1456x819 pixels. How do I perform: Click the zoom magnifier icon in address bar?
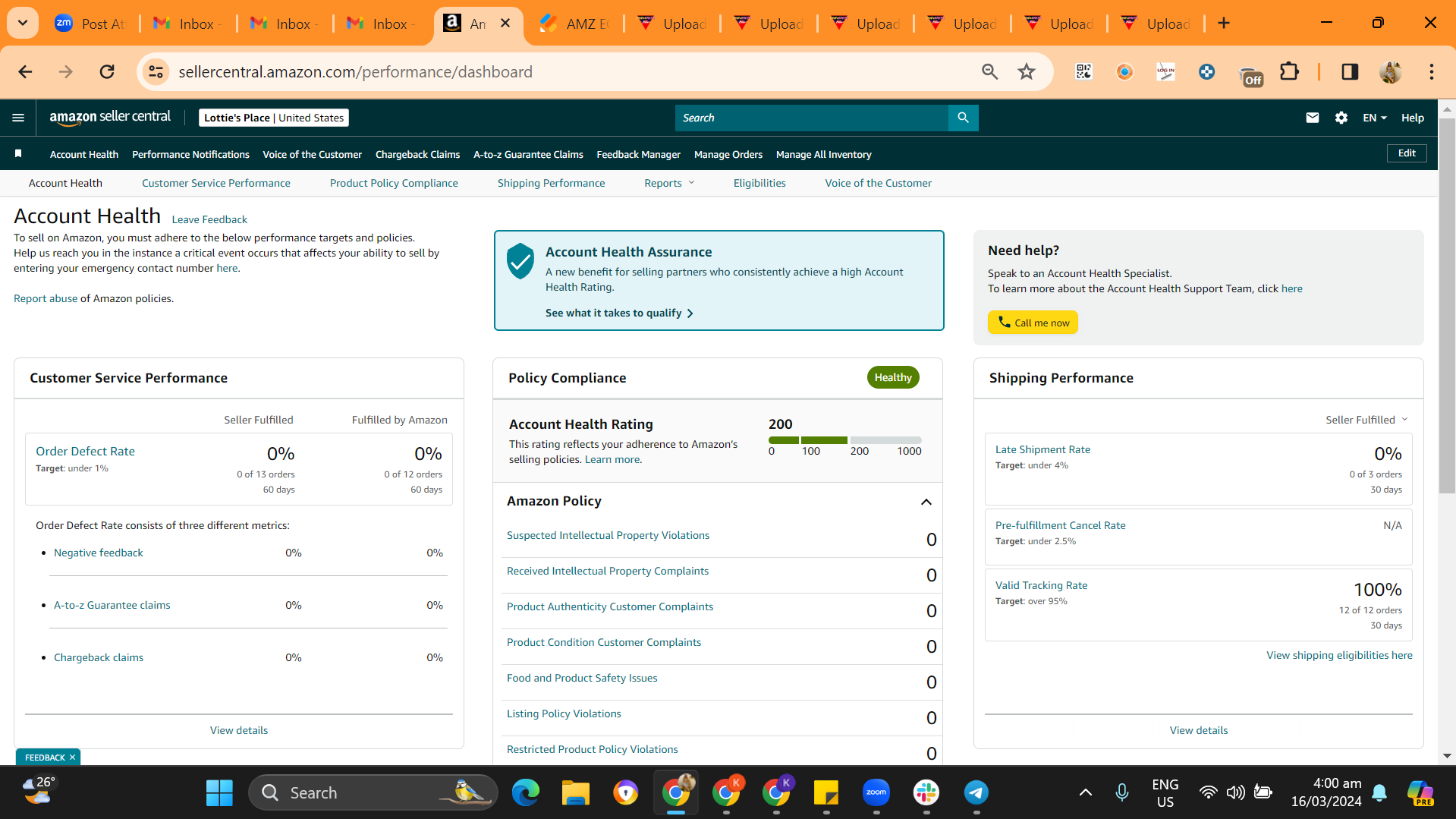tap(989, 71)
